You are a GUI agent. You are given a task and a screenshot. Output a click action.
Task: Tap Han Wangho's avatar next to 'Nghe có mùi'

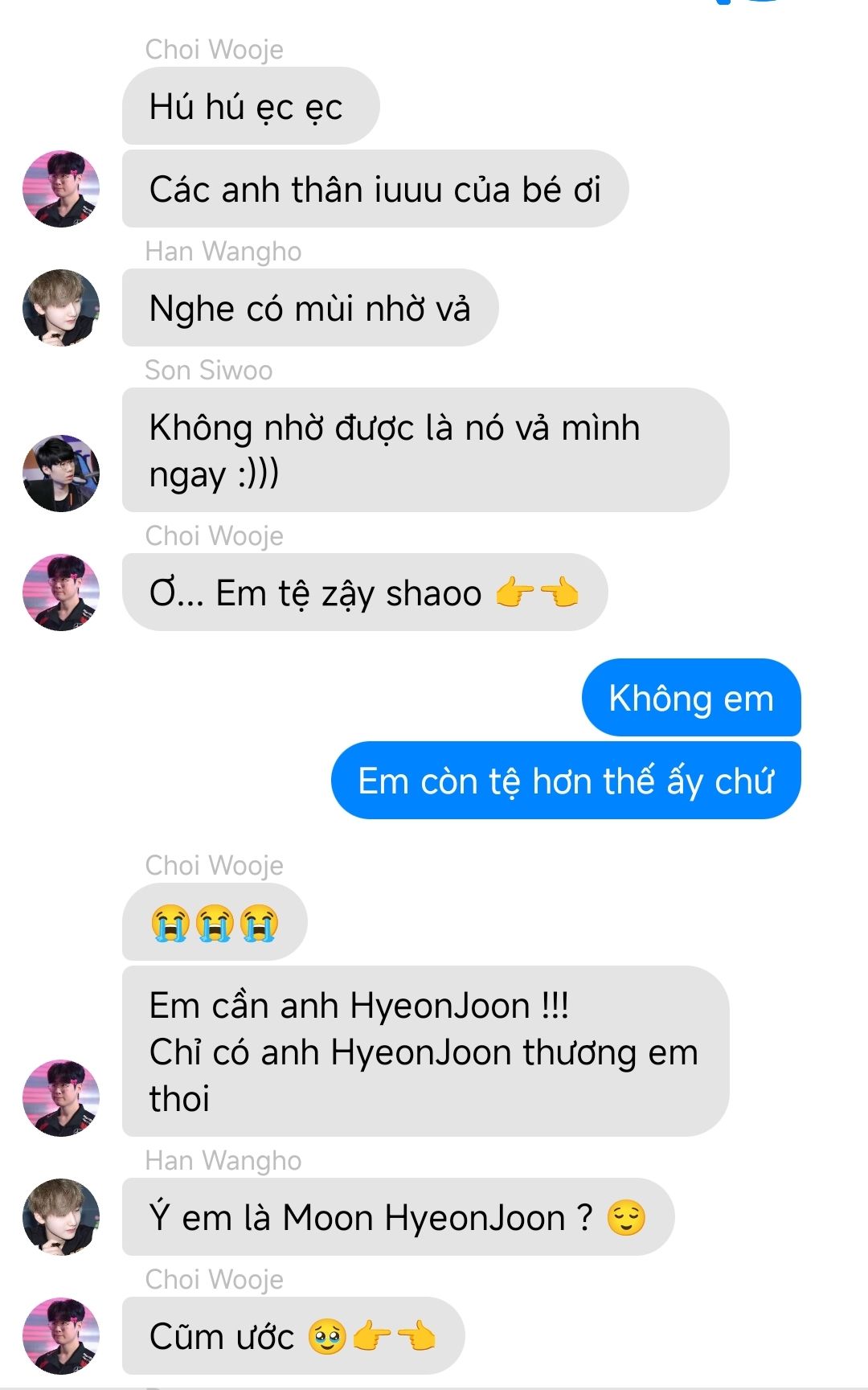(61, 308)
